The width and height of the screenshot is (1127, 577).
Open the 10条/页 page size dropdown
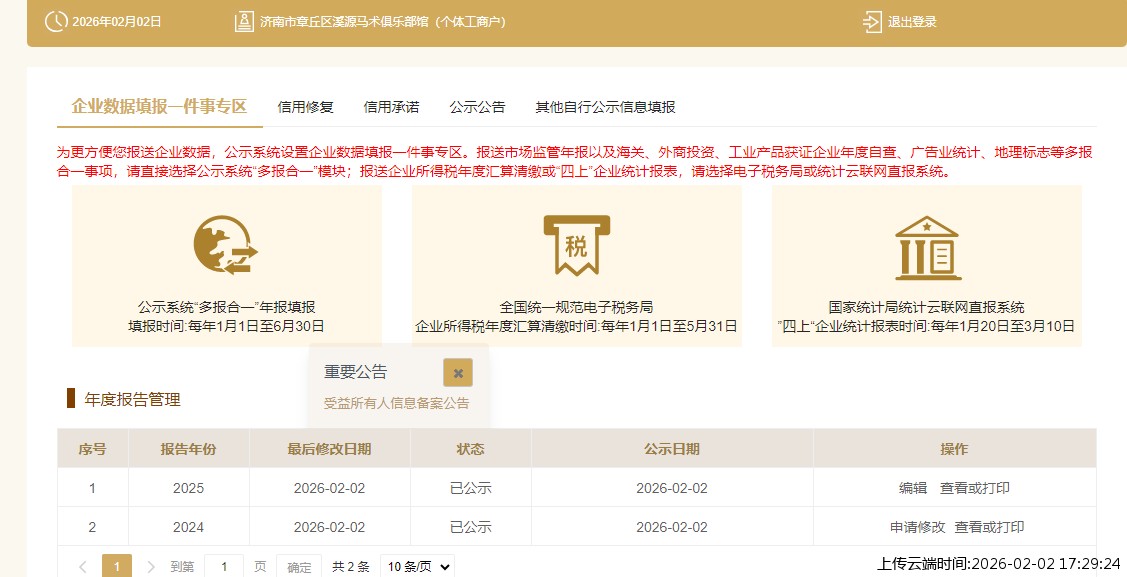pyautogui.click(x=416, y=565)
